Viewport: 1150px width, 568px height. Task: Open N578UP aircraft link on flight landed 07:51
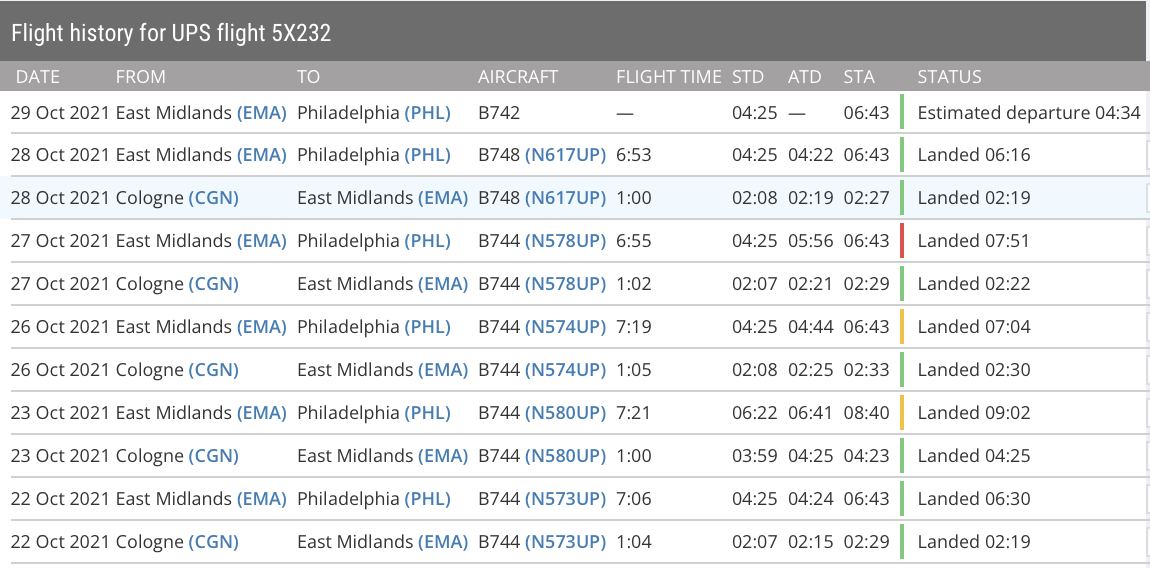(x=565, y=241)
